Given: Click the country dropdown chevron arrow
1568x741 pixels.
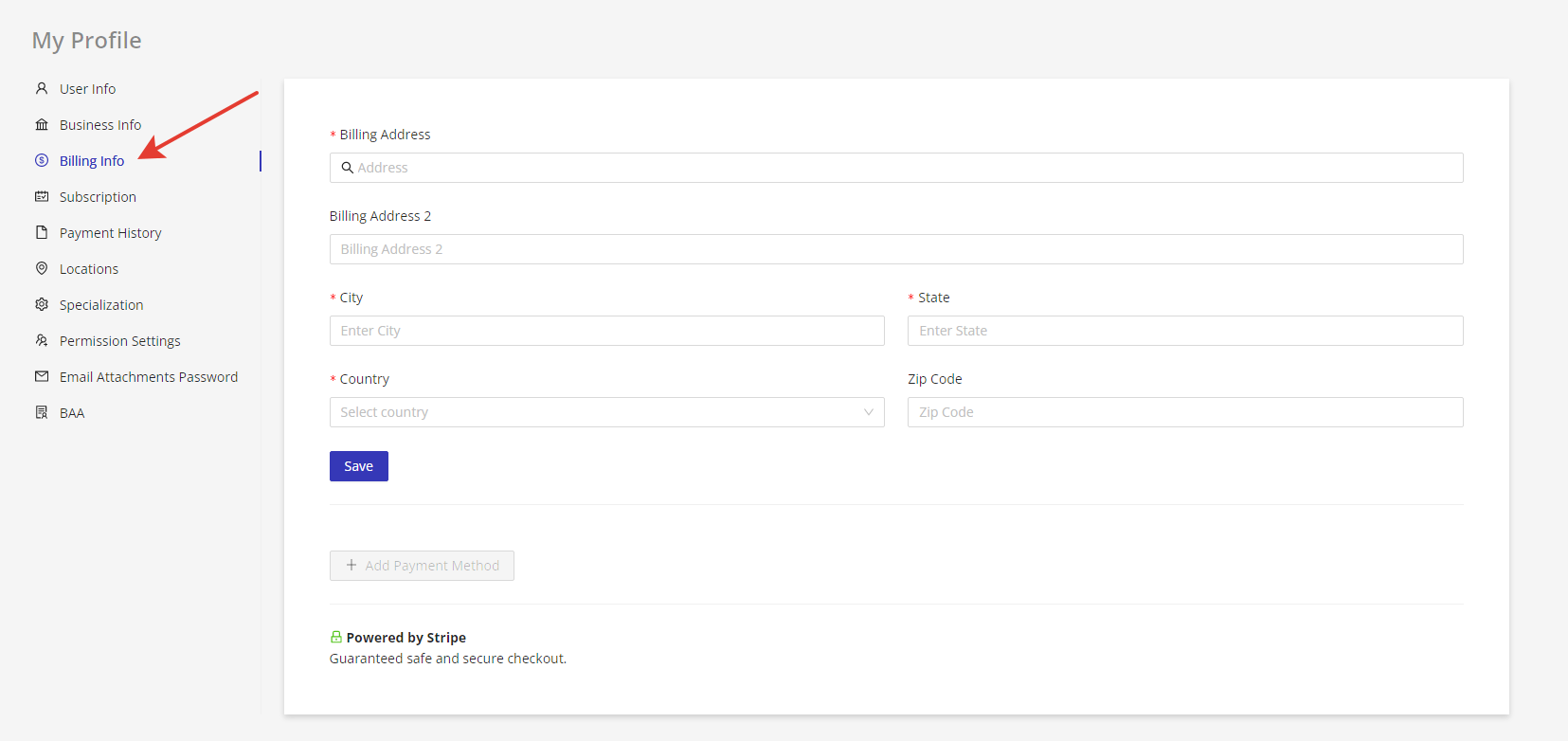Looking at the screenshot, I should [869, 412].
